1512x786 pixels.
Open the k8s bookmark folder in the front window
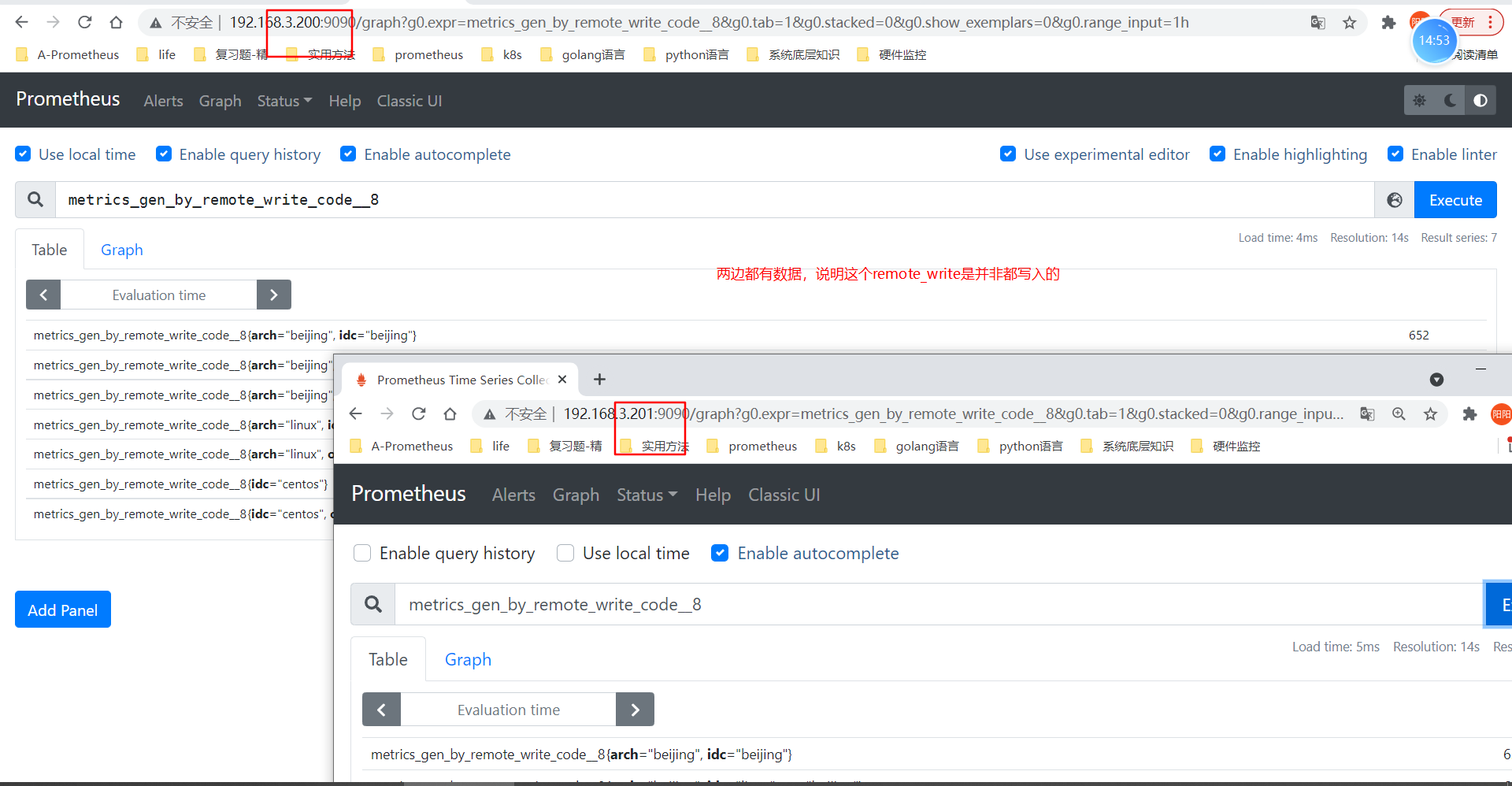point(836,446)
